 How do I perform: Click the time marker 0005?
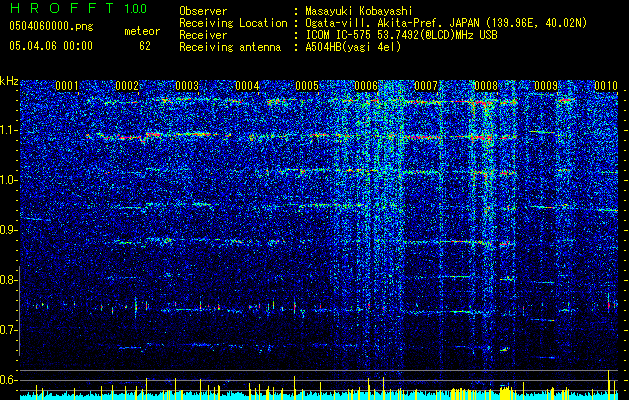click(307, 86)
